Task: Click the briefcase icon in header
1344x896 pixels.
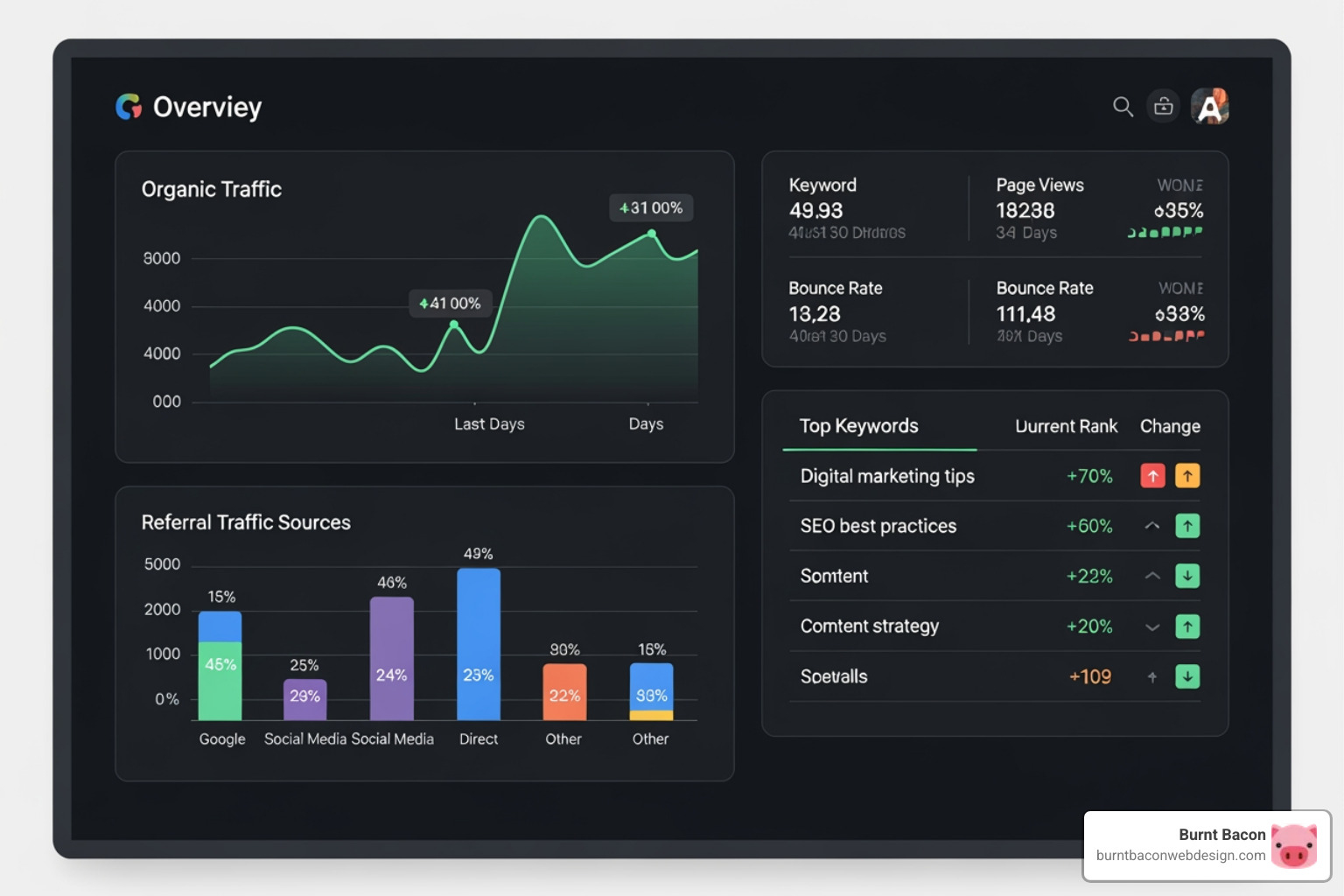Action: pos(1164,107)
